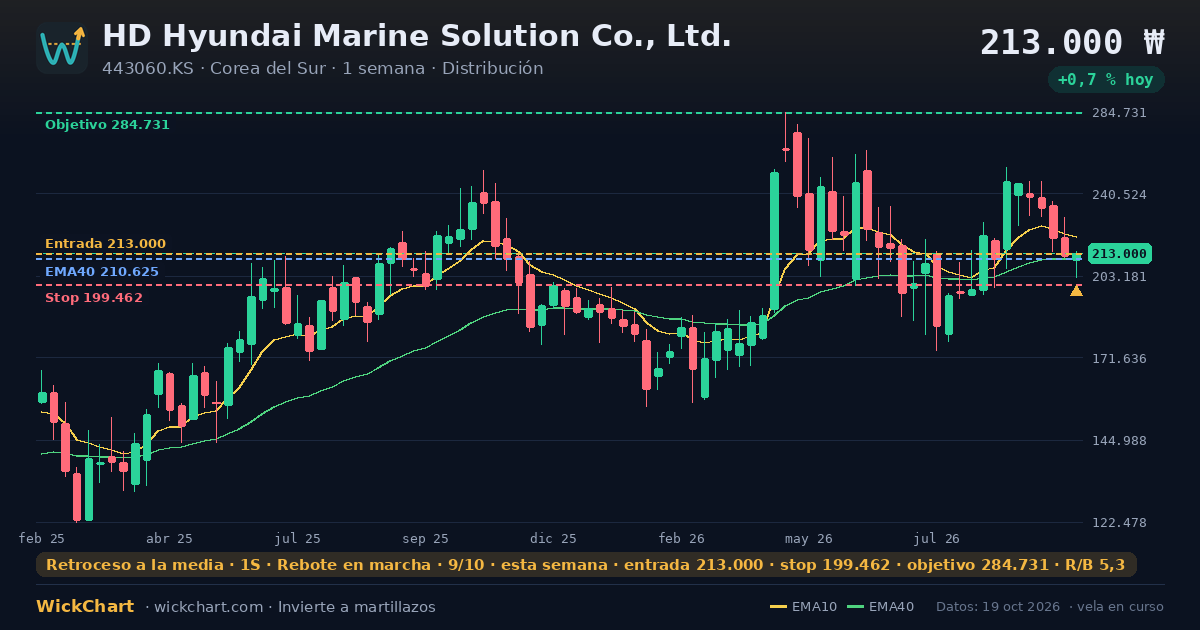Click the 171.636 price axis label
1200x630 pixels.
(x=1119, y=359)
